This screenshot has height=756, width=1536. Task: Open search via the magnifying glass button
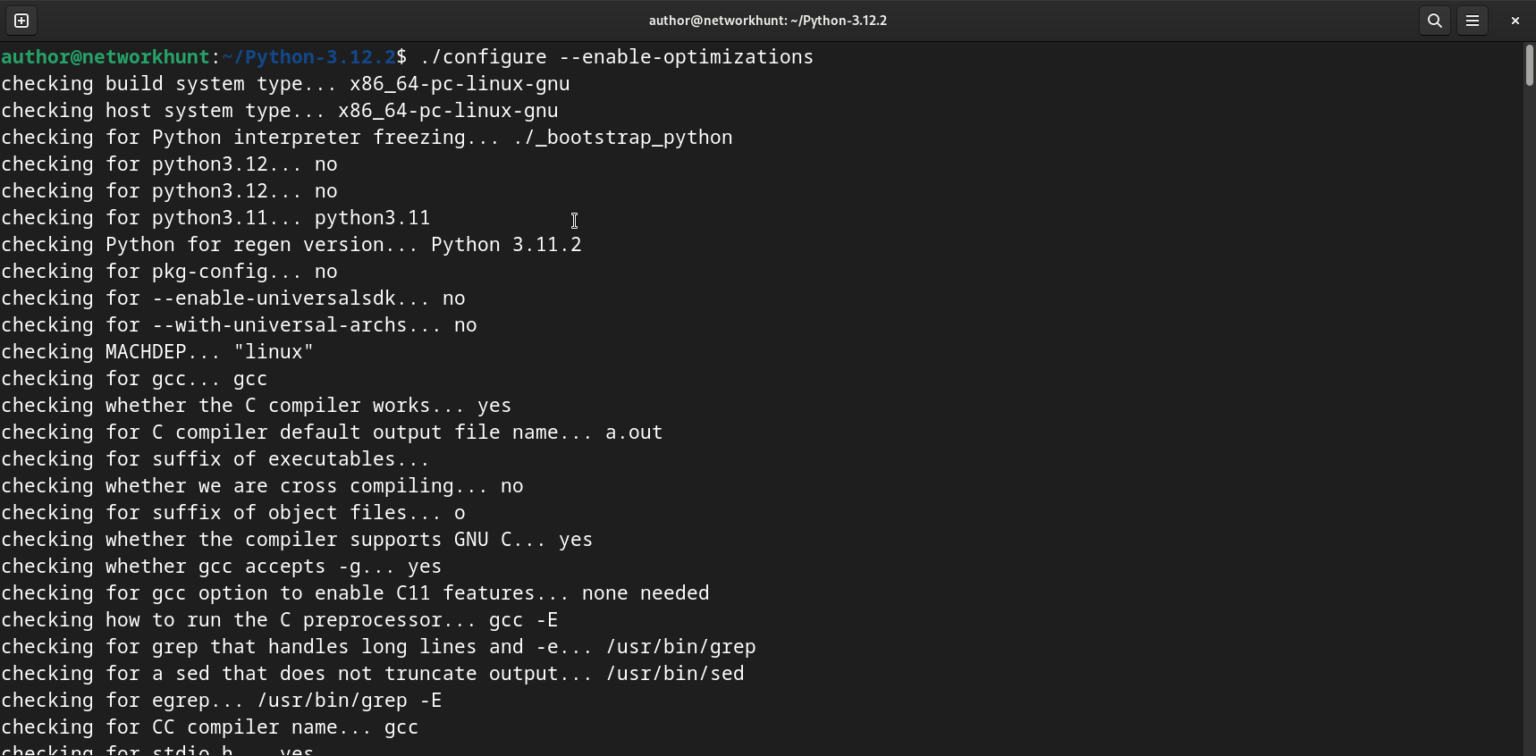[x=1434, y=20]
